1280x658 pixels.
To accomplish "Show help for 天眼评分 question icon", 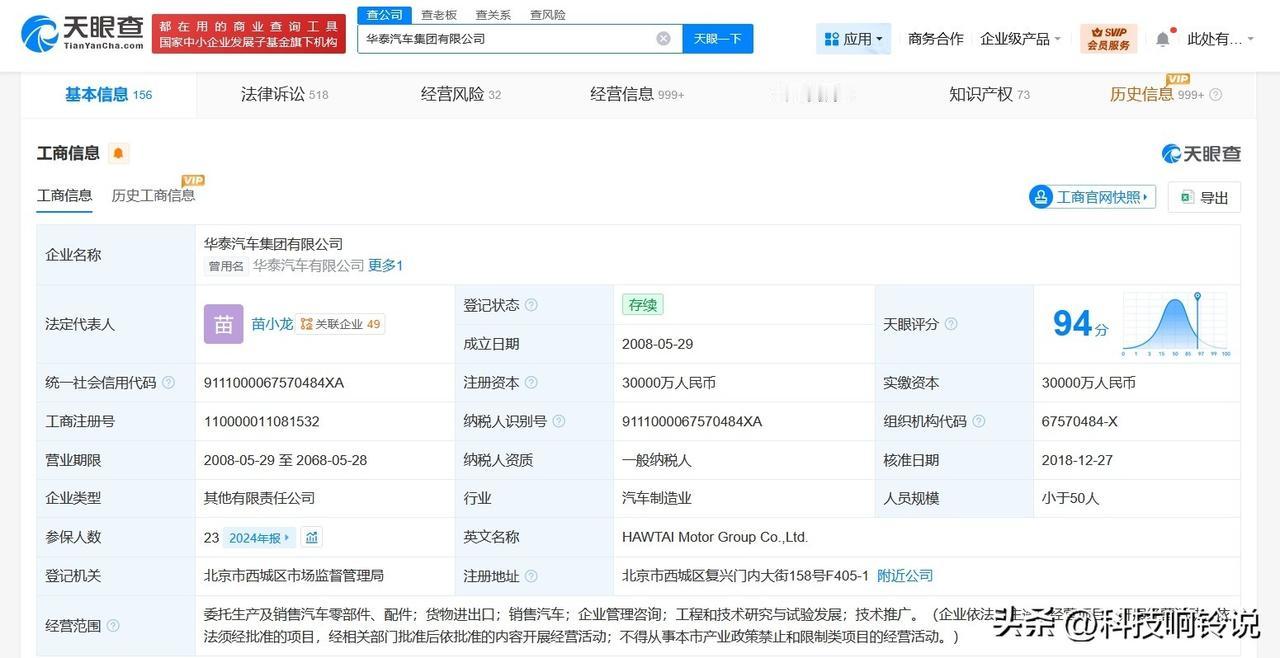I will [951, 324].
